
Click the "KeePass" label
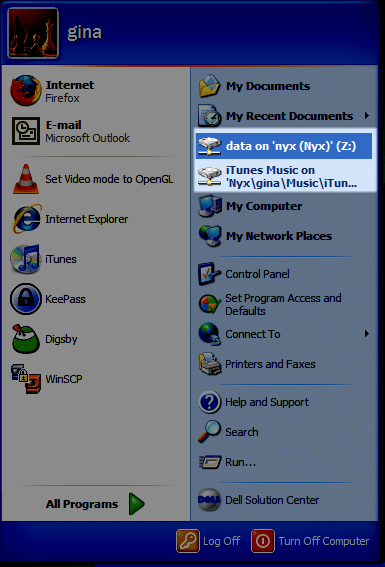click(x=65, y=299)
